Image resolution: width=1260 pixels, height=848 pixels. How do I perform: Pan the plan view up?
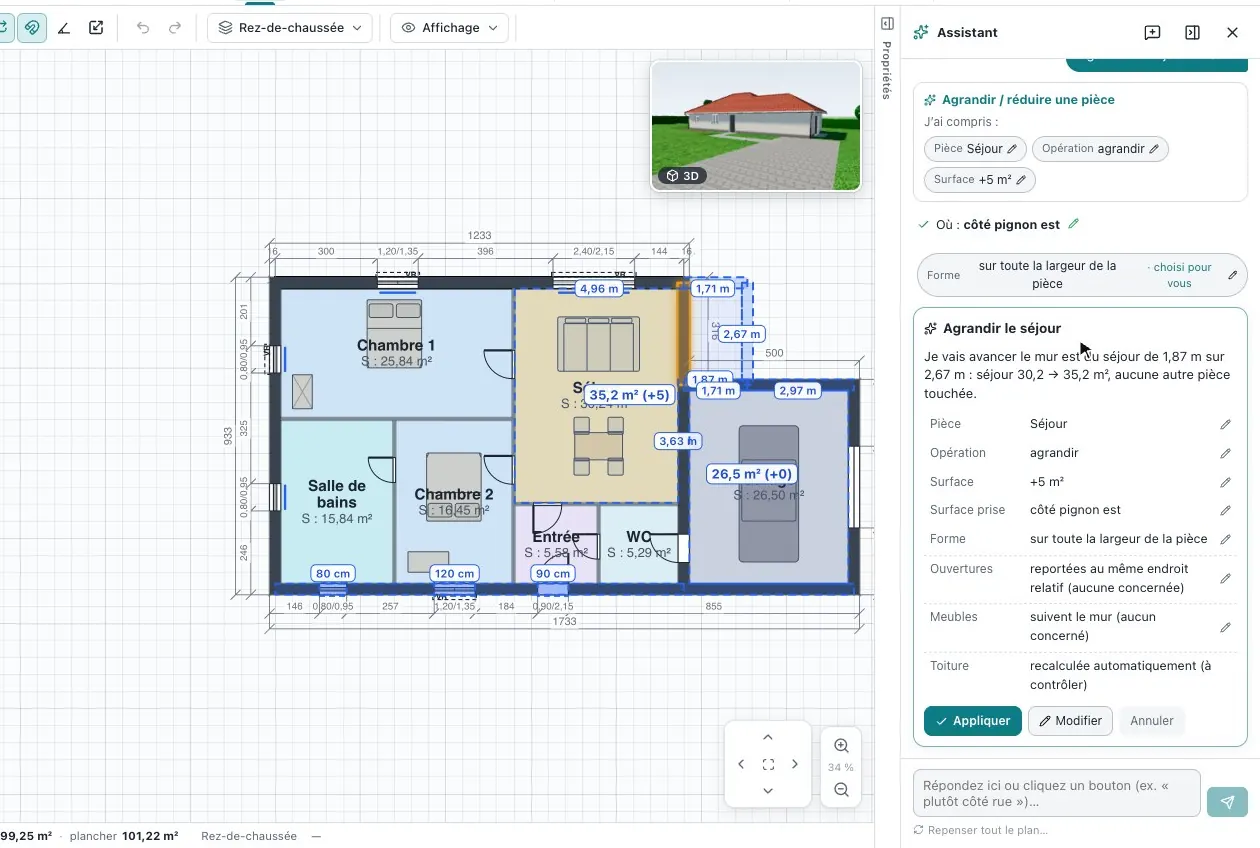click(x=768, y=737)
